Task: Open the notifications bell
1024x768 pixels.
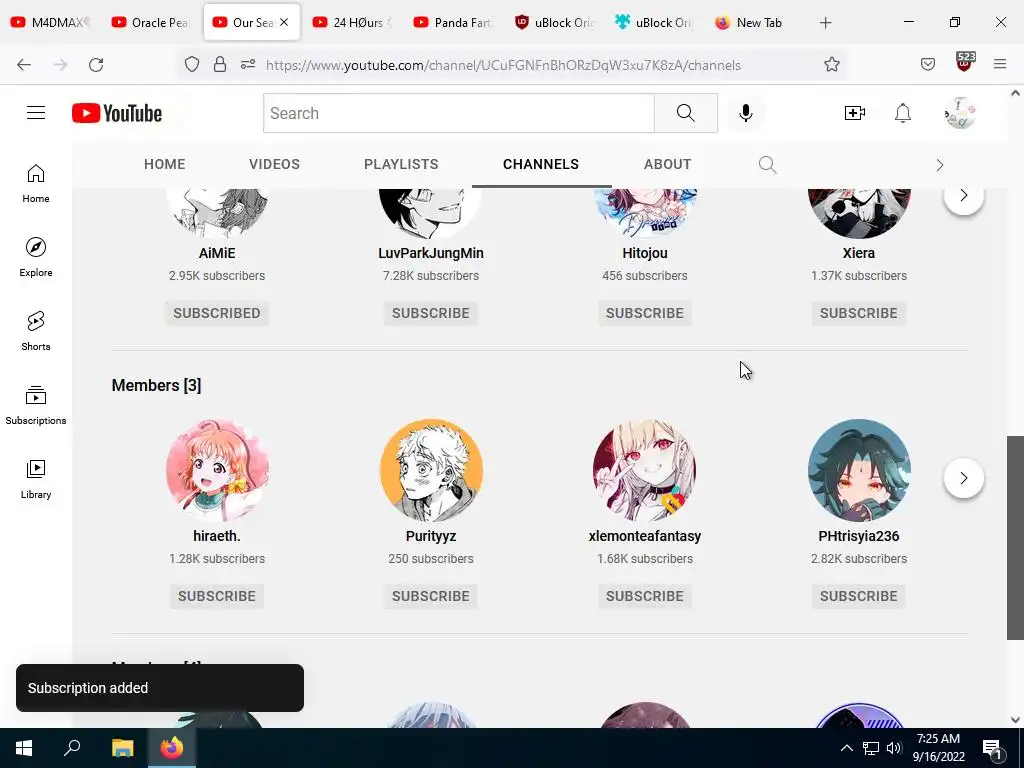Action: tap(903, 113)
